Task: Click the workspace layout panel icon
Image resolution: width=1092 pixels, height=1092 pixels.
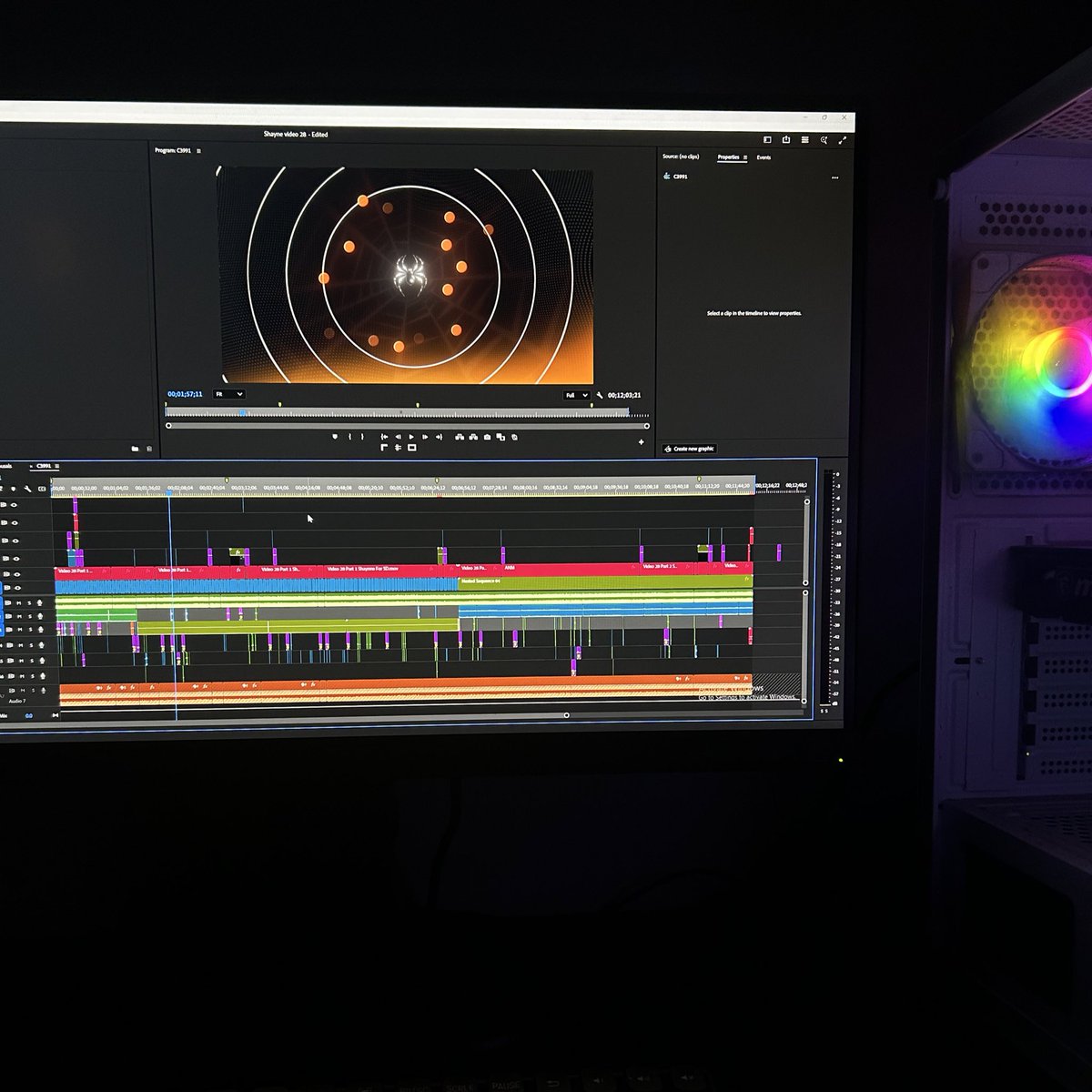Action: pyautogui.click(x=767, y=140)
